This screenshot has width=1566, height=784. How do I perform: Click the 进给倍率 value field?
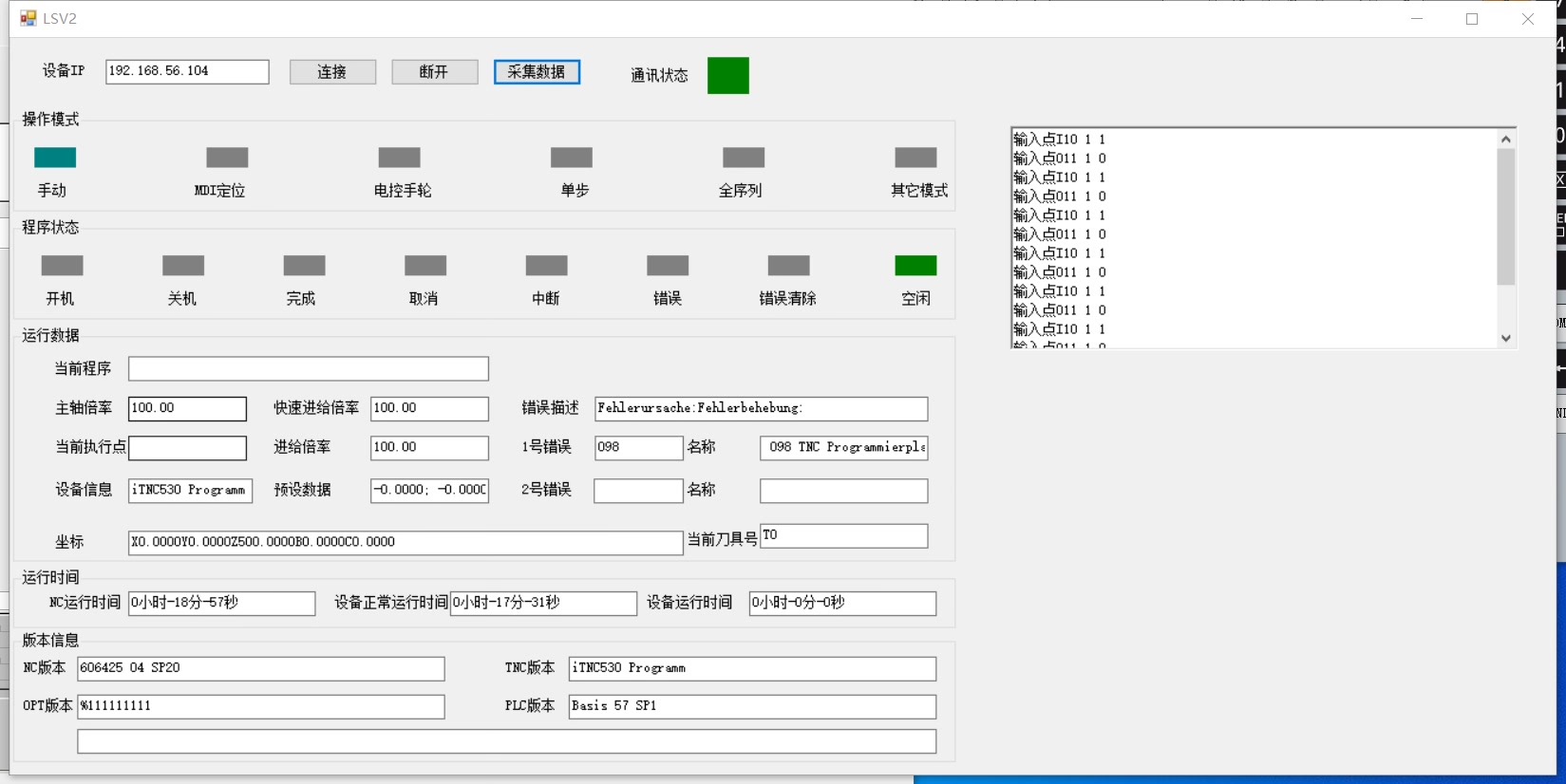pos(429,448)
